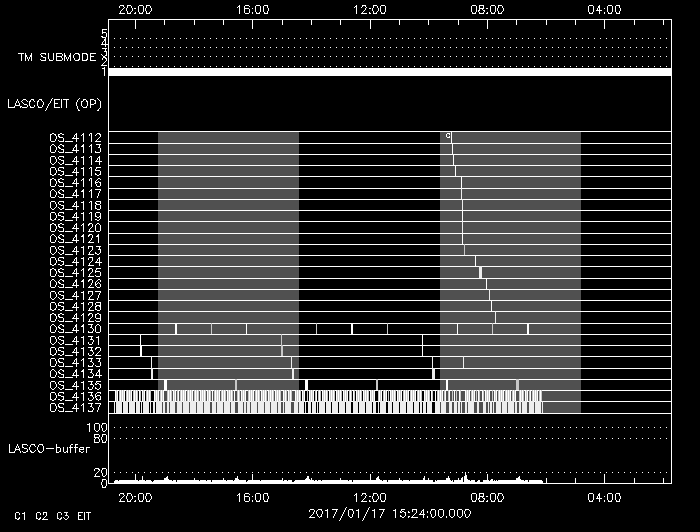700x532 pixels.
Task: Click the OS_4134 row label
Action: [x=75, y=374]
